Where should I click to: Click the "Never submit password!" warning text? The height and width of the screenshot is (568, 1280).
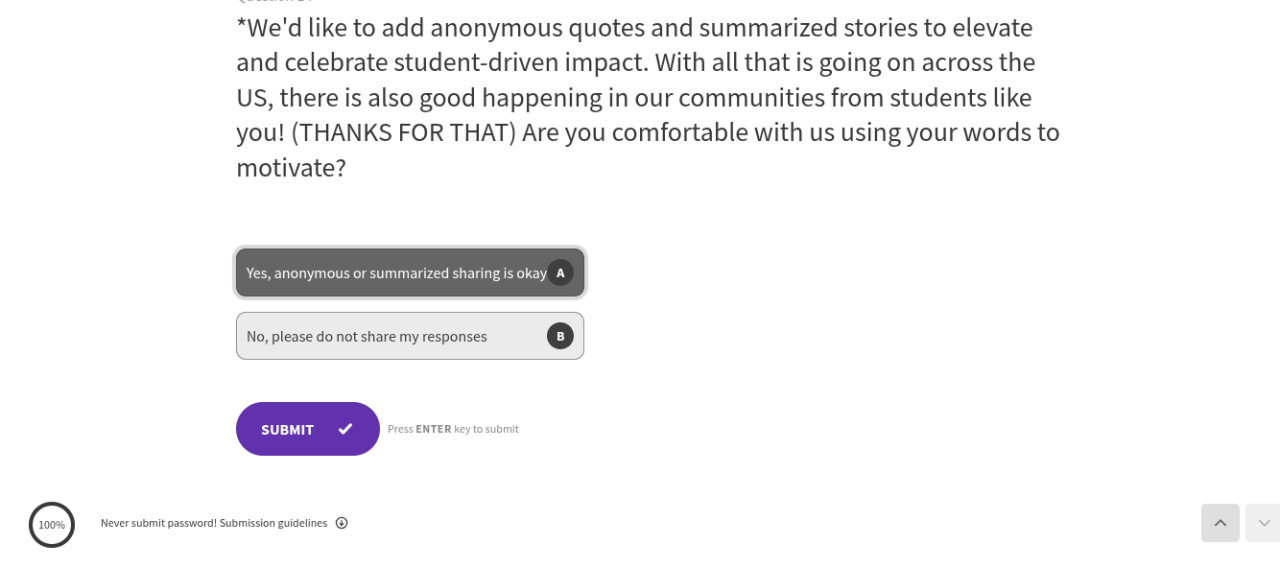point(158,523)
